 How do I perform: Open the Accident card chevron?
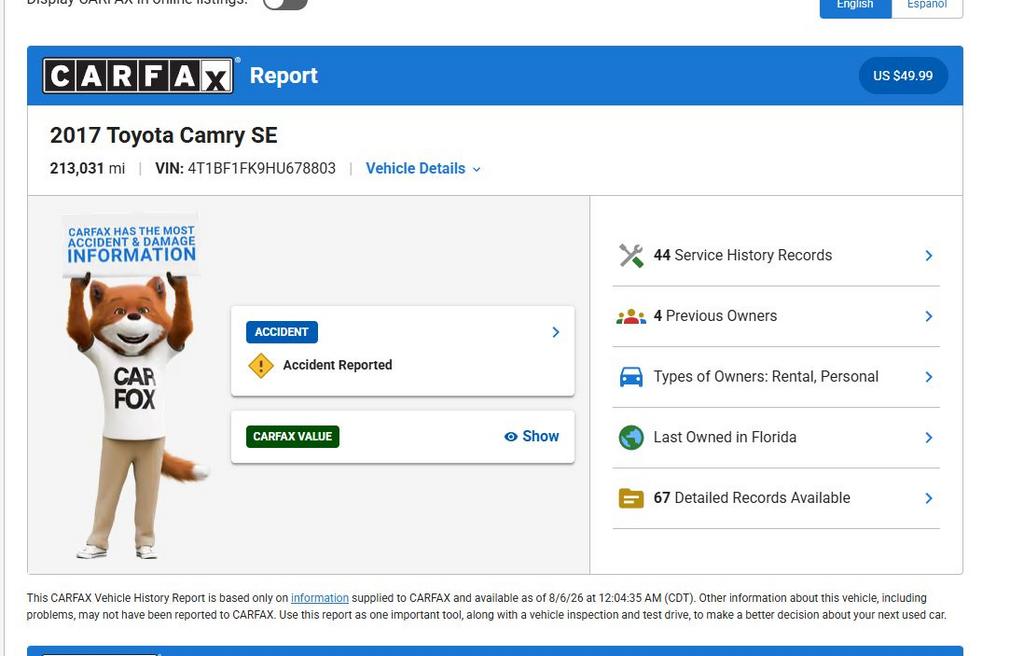coord(556,332)
